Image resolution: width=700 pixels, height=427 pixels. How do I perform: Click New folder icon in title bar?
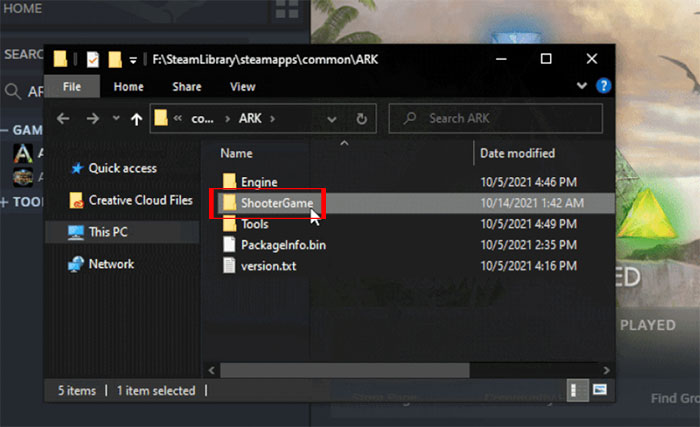coord(115,59)
